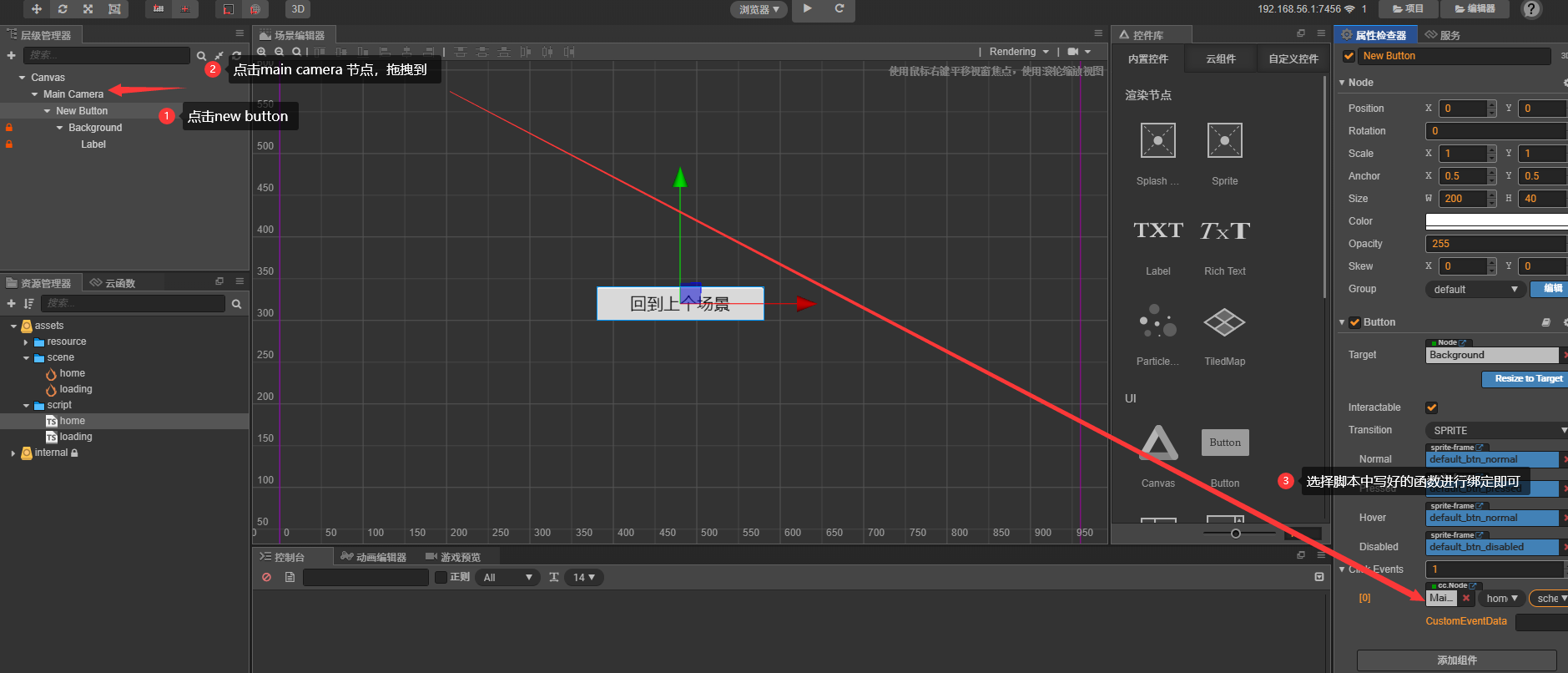Select the Sprite widget icon

(x=1225, y=140)
